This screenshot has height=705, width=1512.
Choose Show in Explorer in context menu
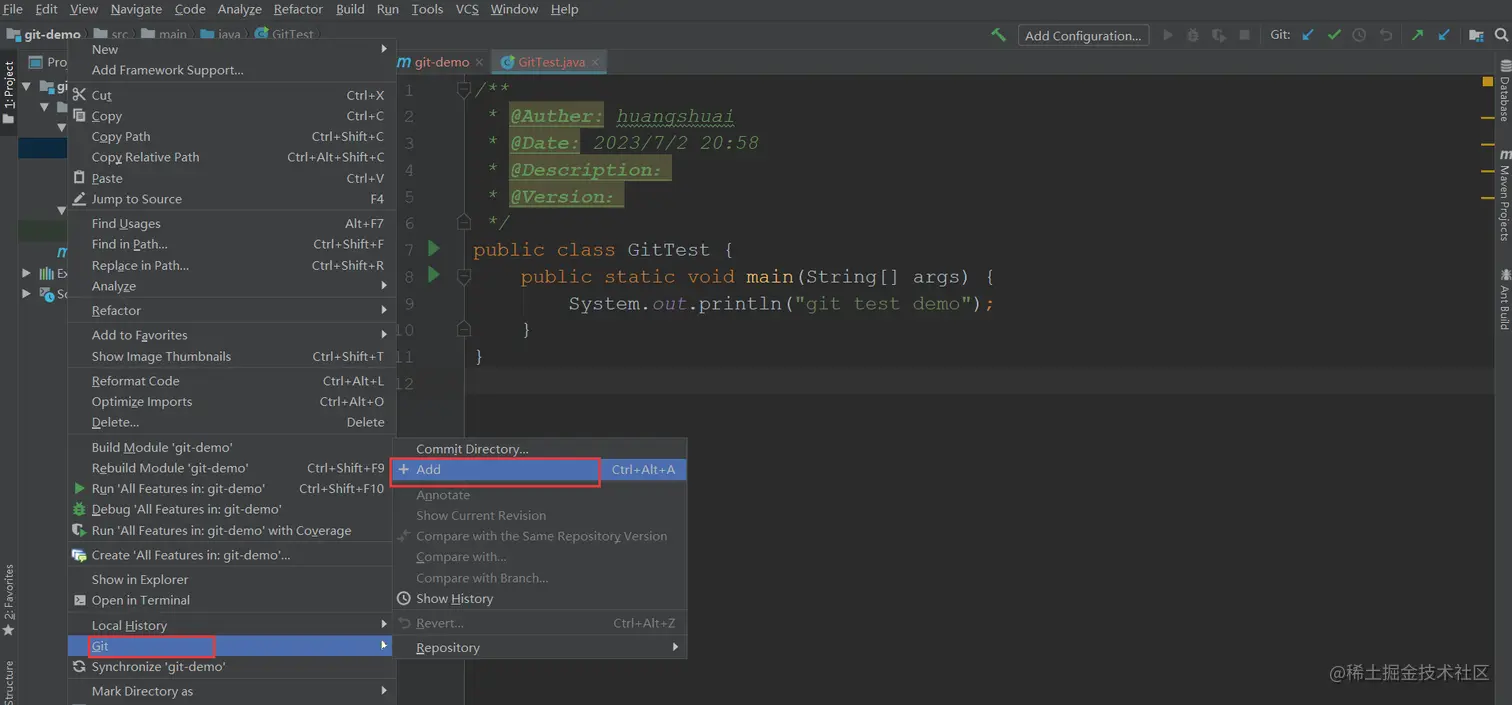231,580
